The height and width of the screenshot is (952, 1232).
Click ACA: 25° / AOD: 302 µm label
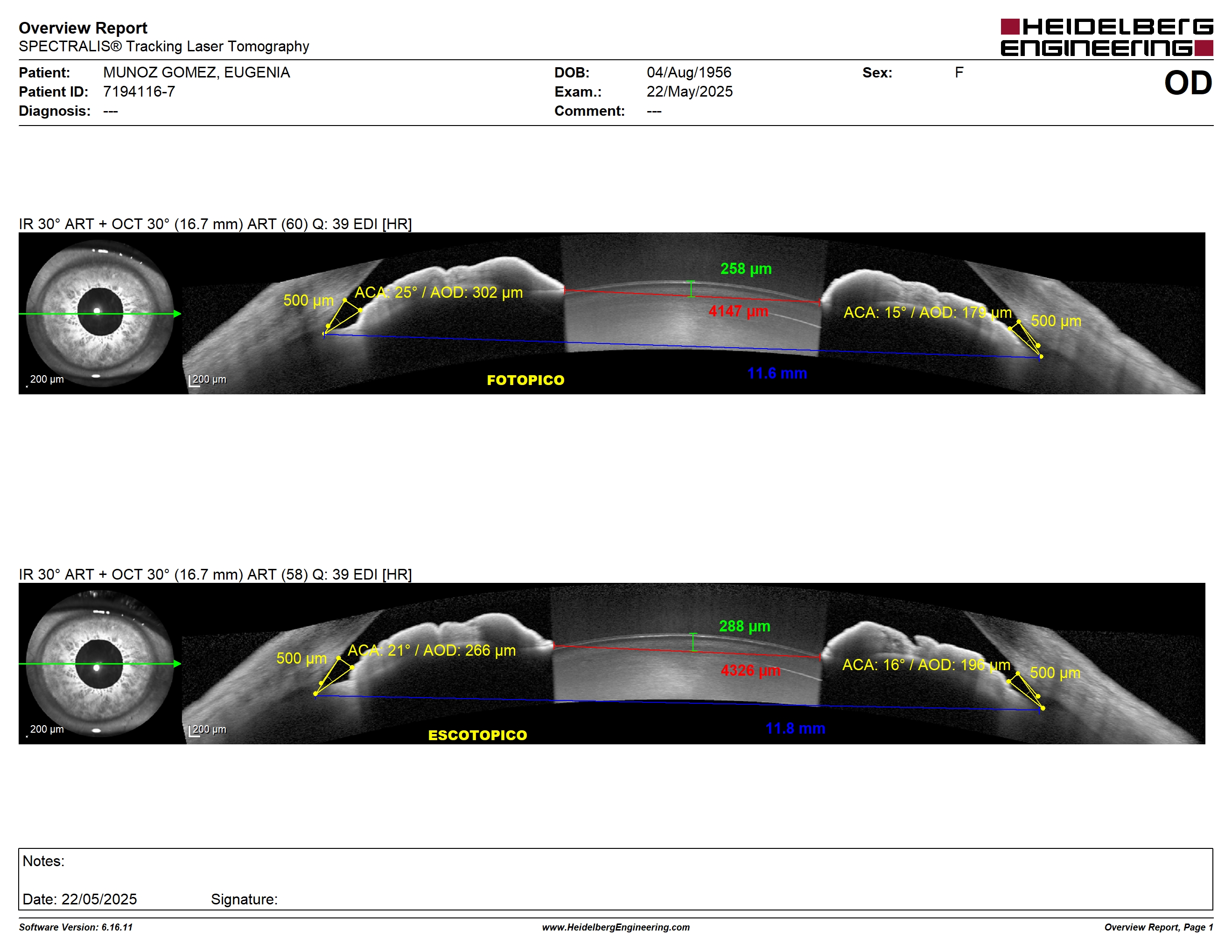[x=438, y=292]
